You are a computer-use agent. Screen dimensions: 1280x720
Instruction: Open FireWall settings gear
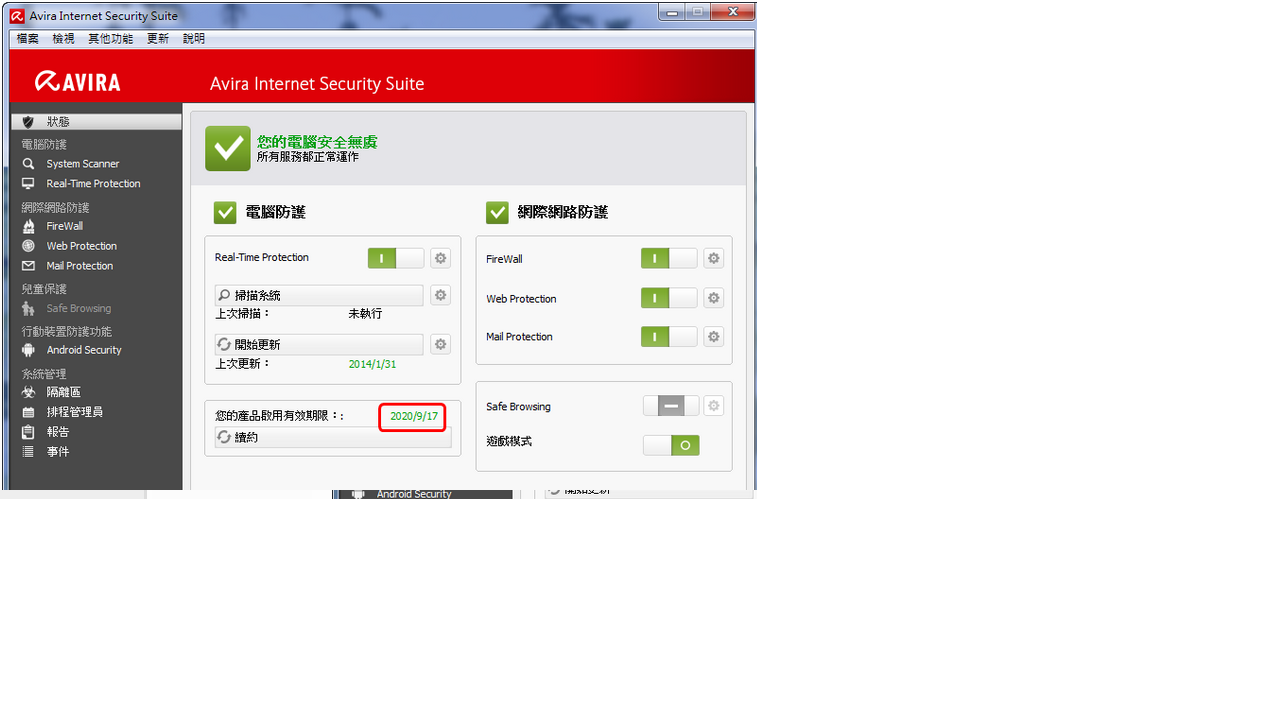713,258
